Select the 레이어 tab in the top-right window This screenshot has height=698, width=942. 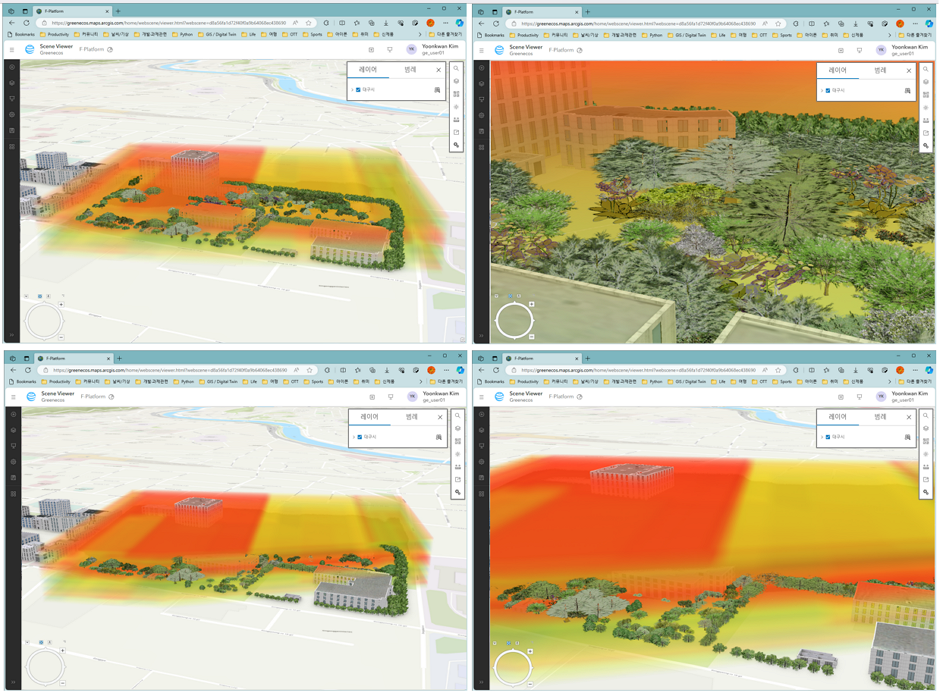pos(837,70)
